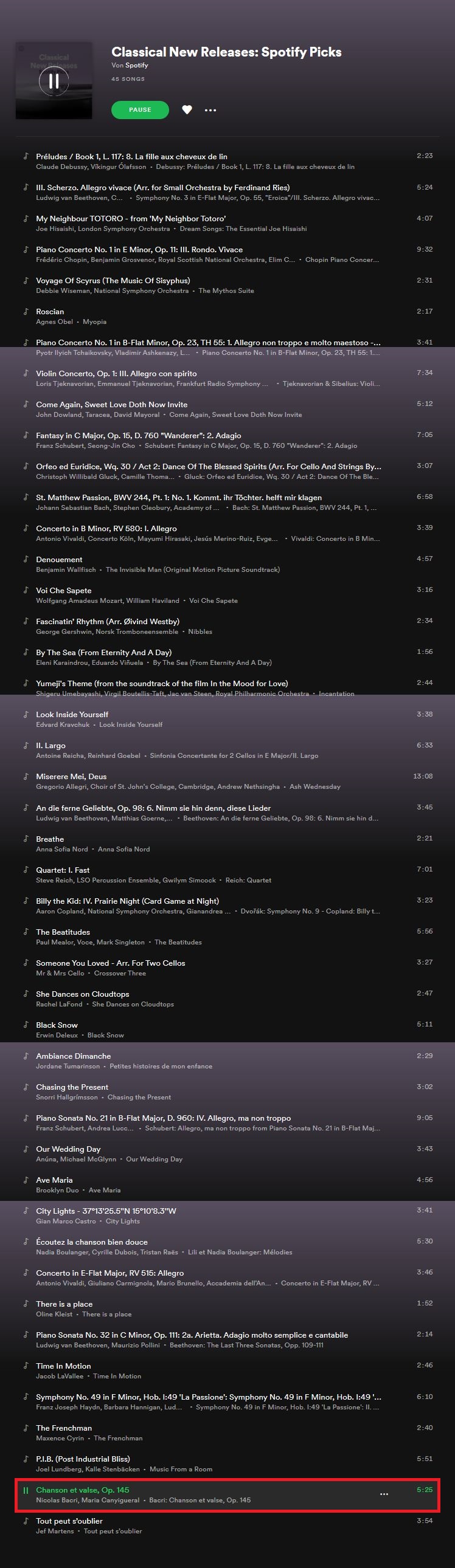Click the note icon beside Black Snow
Viewport: 455px width, 1568px height.
(26, 1025)
